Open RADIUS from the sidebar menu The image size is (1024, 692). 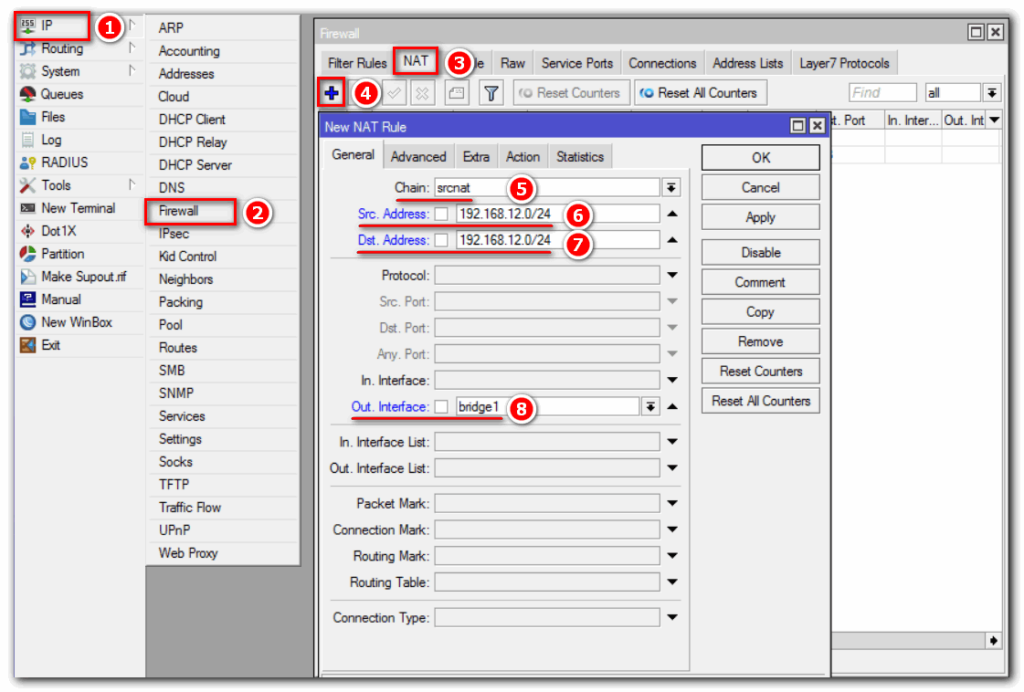click(x=64, y=162)
